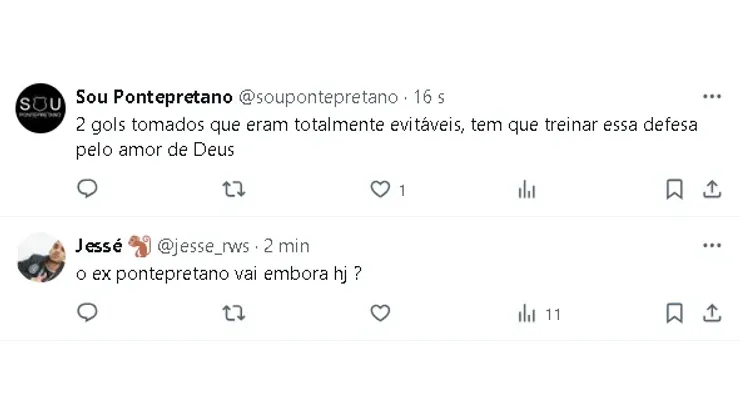This screenshot has height=416, width=740.
Task: Like the tweet about 2 gols tomados
Action: [x=380, y=189]
